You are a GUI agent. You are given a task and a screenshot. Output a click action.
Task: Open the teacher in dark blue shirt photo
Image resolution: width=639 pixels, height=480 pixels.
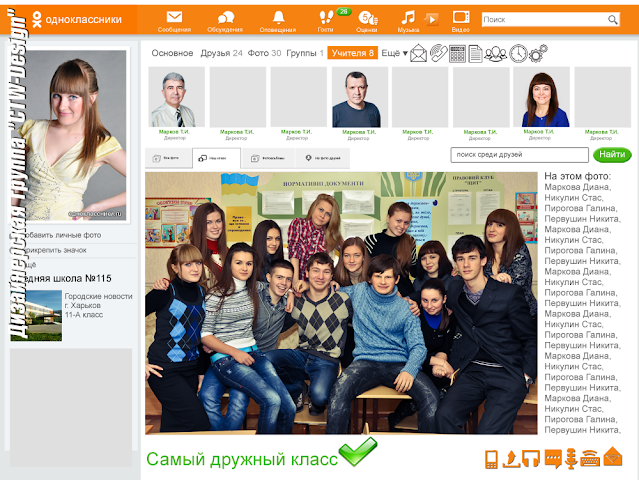pyautogui.click(x=358, y=97)
